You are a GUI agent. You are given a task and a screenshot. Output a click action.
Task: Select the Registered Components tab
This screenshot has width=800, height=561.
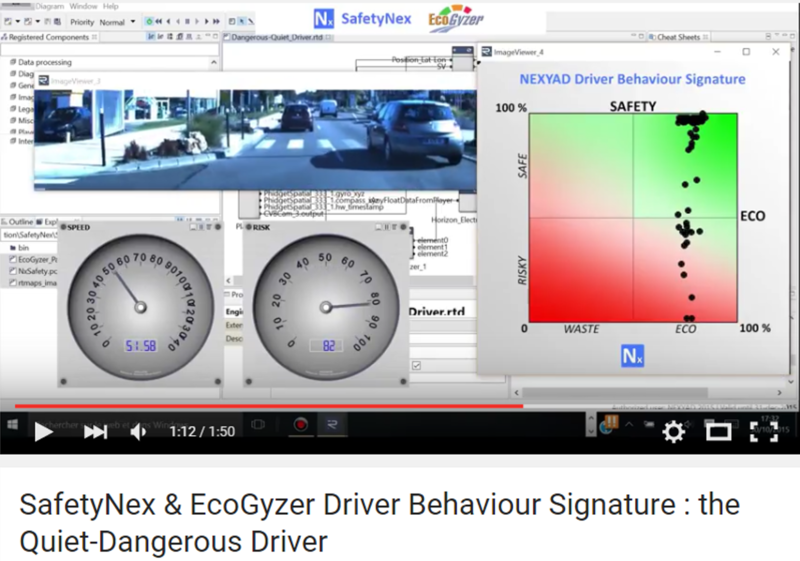[x=49, y=37]
